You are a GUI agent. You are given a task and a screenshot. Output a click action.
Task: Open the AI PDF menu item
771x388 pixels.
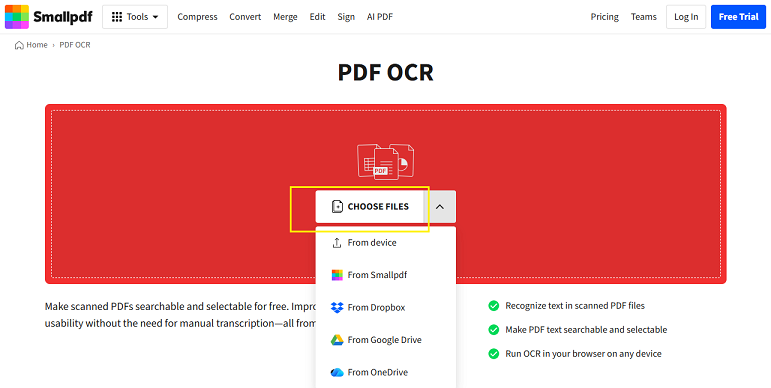click(380, 17)
